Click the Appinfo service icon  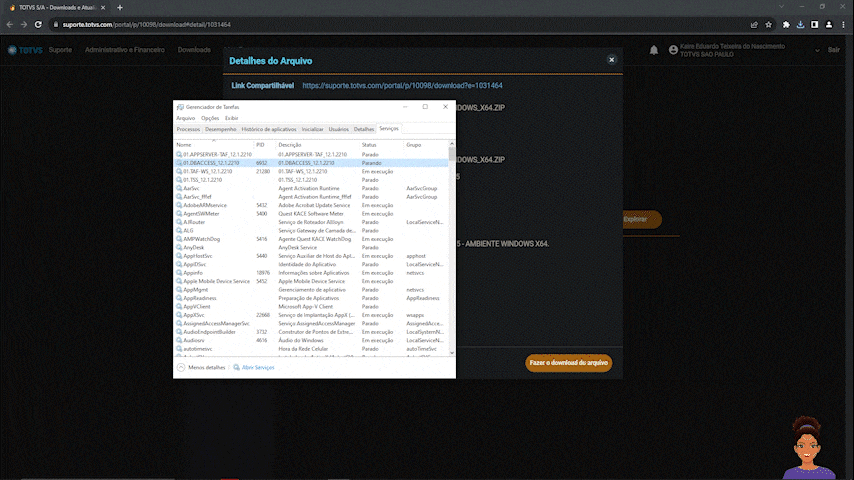click(x=179, y=273)
